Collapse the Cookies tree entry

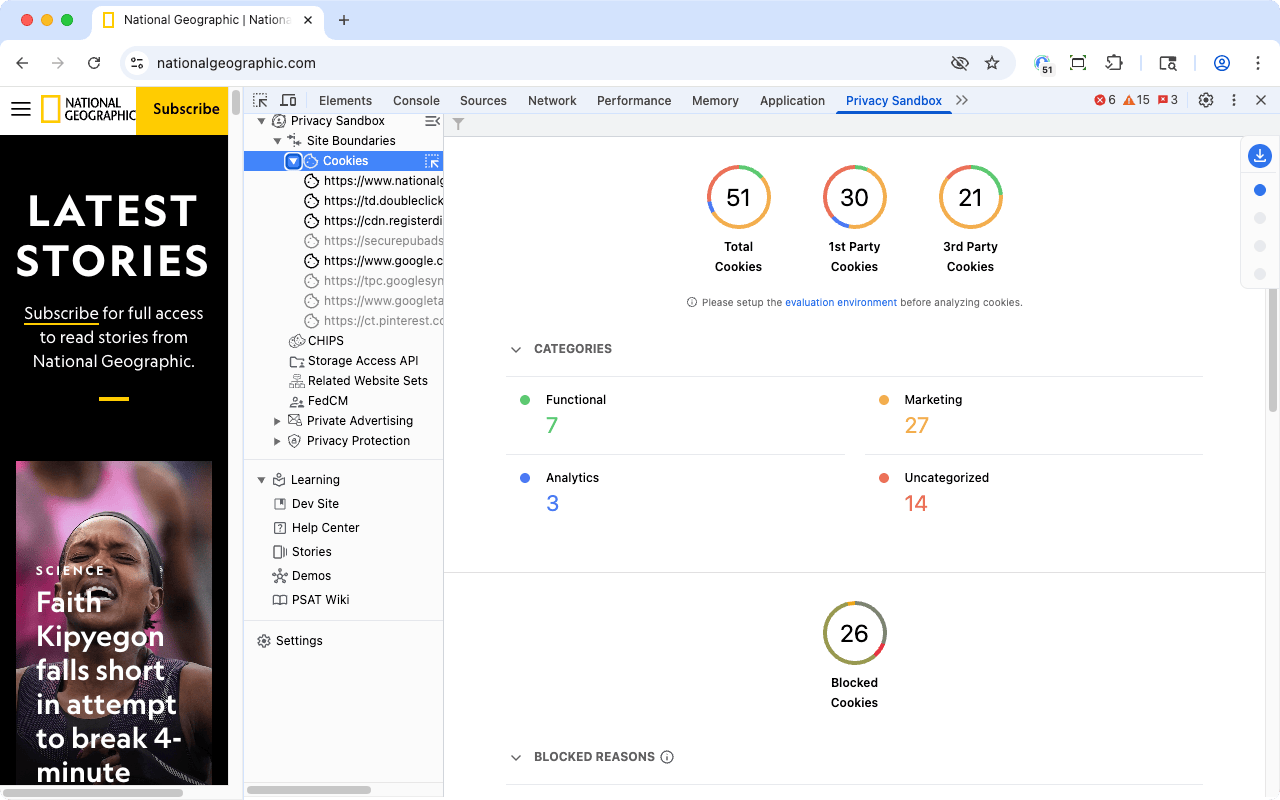293,160
